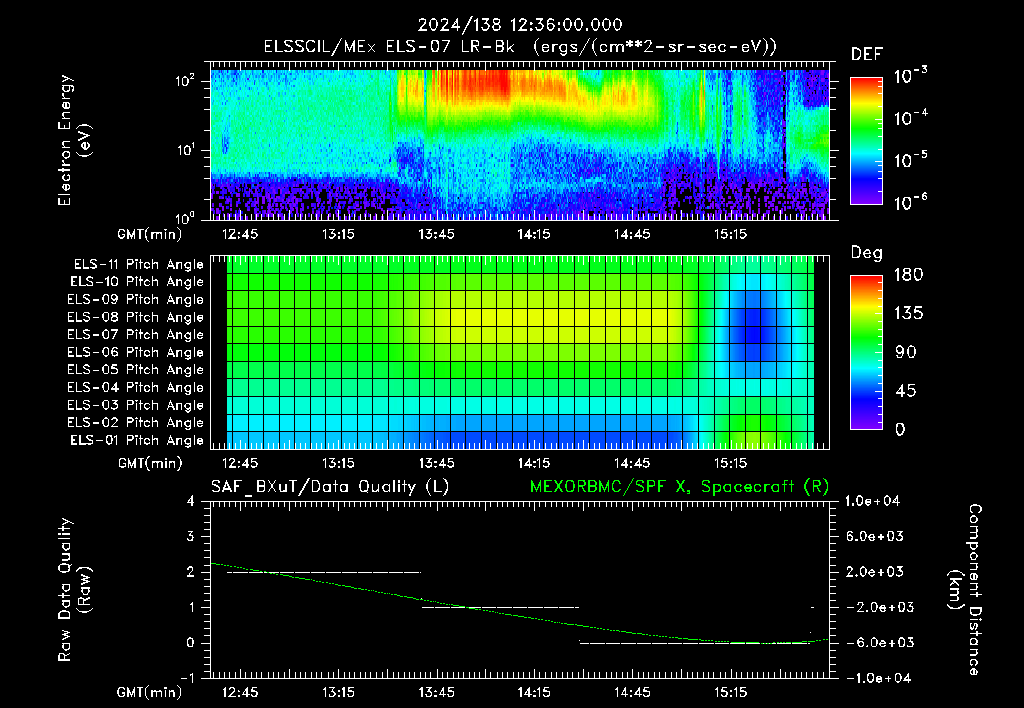The height and width of the screenshot is (708, 1024).
Task: Select the ELS-11 Pitch Angle row label
Action: pyautogui.click(x=138, y=265)
